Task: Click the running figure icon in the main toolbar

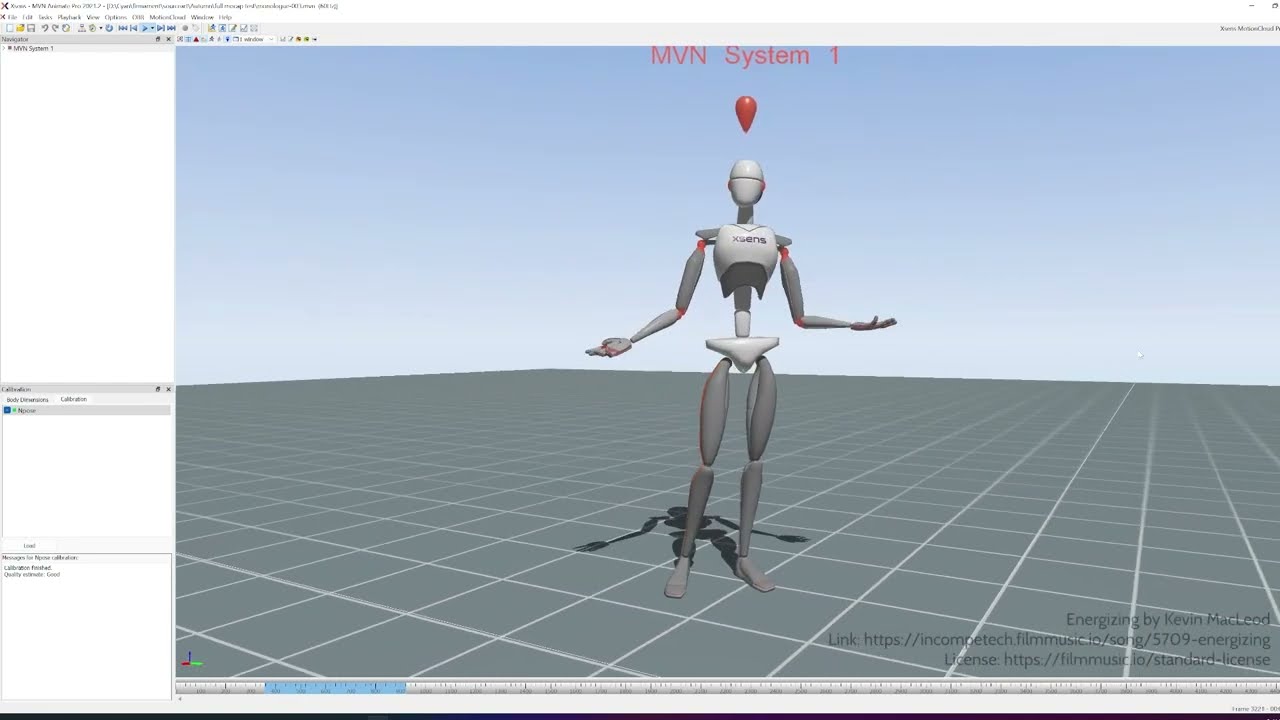Action: (212, 28)
